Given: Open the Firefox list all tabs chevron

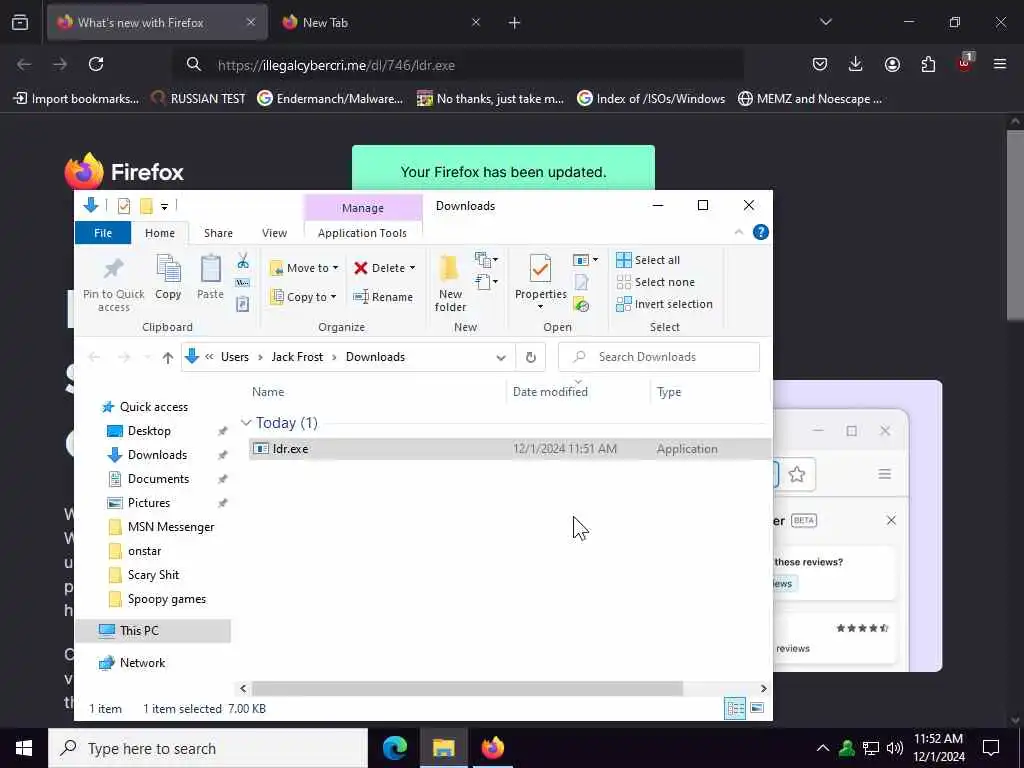Looking at the screenshot, I should tap(825, 22).
